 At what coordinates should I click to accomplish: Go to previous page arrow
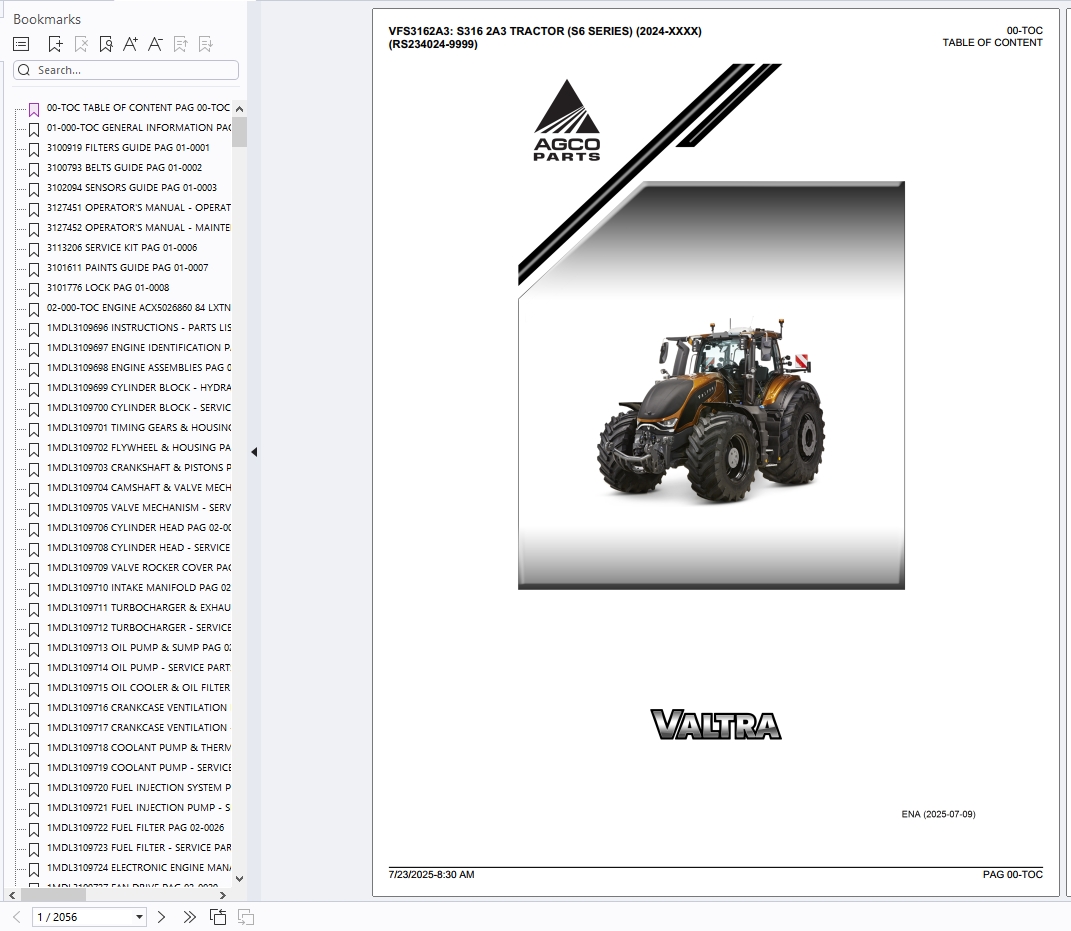17,917
